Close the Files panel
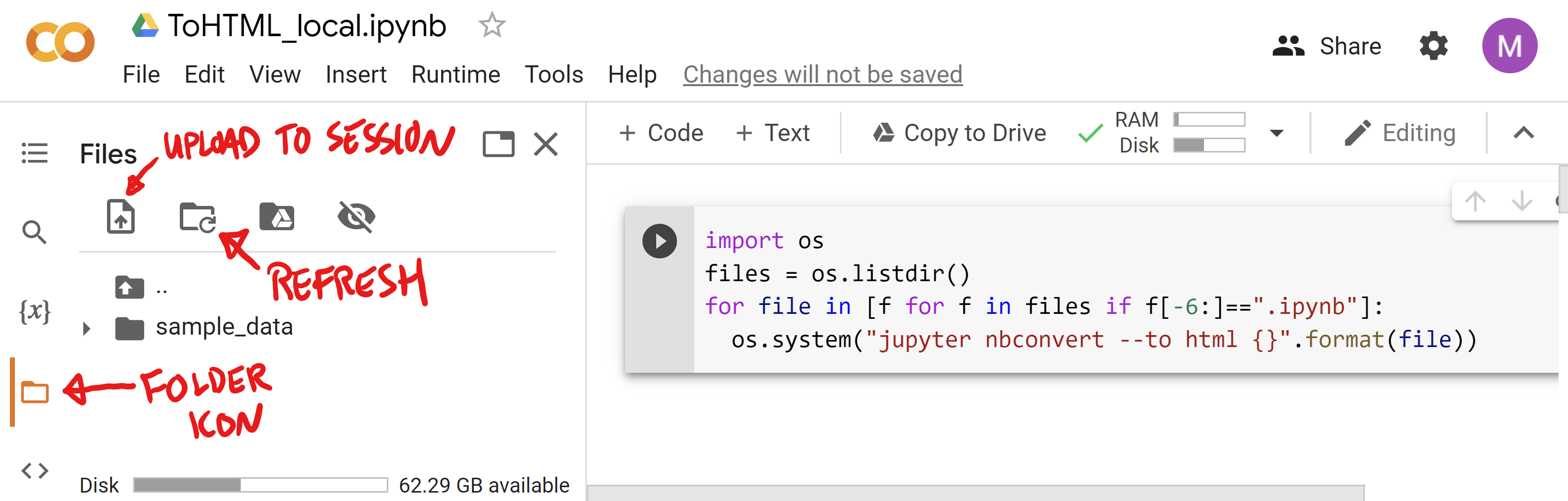This screenshot has width=1568, height=501. (545, 144)
